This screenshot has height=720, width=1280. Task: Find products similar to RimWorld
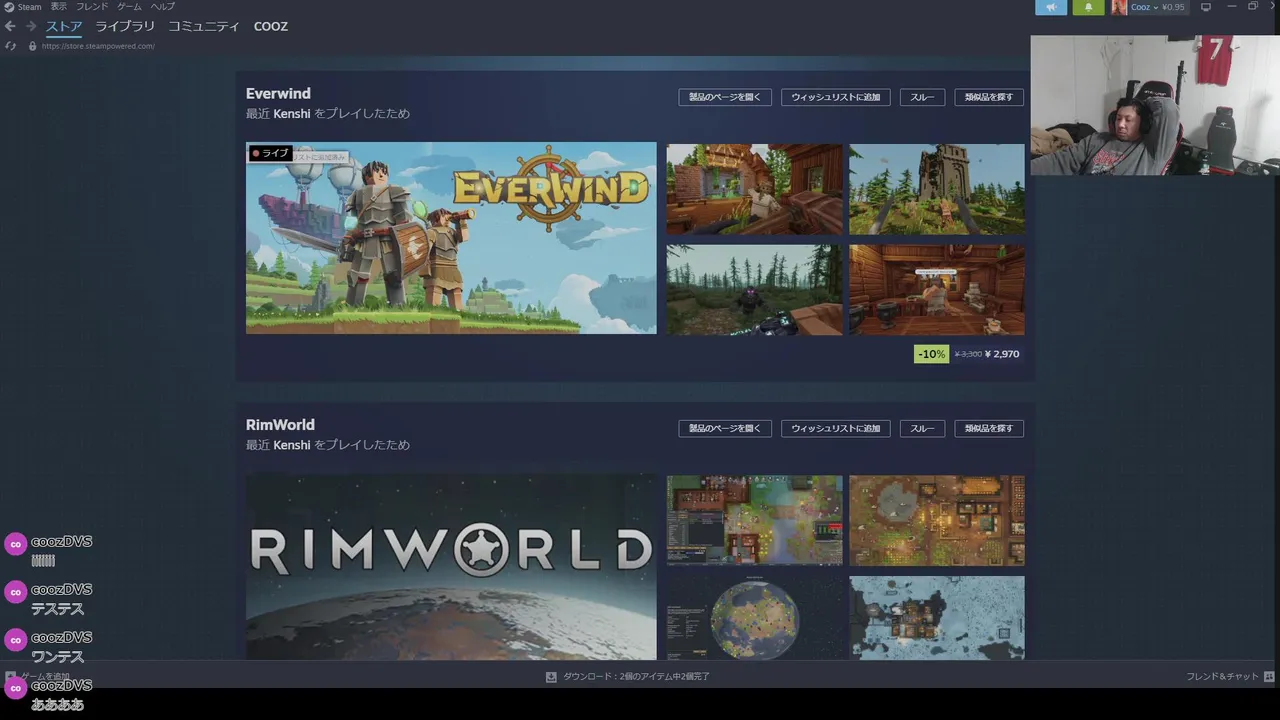[989, 428]
